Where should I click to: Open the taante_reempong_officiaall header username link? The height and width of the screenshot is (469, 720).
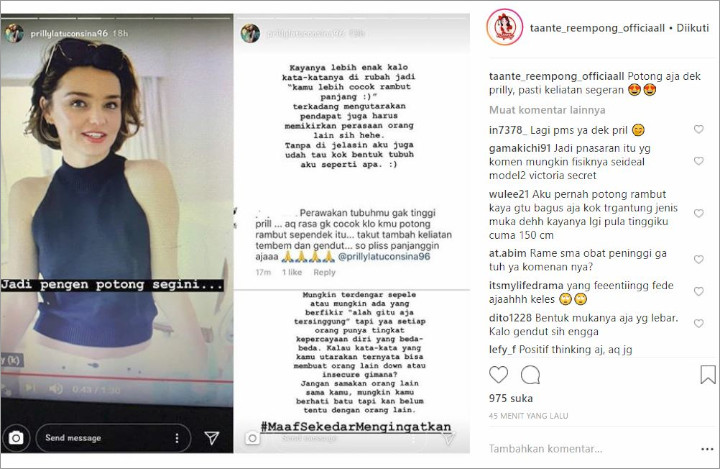(x=597, y=28)
